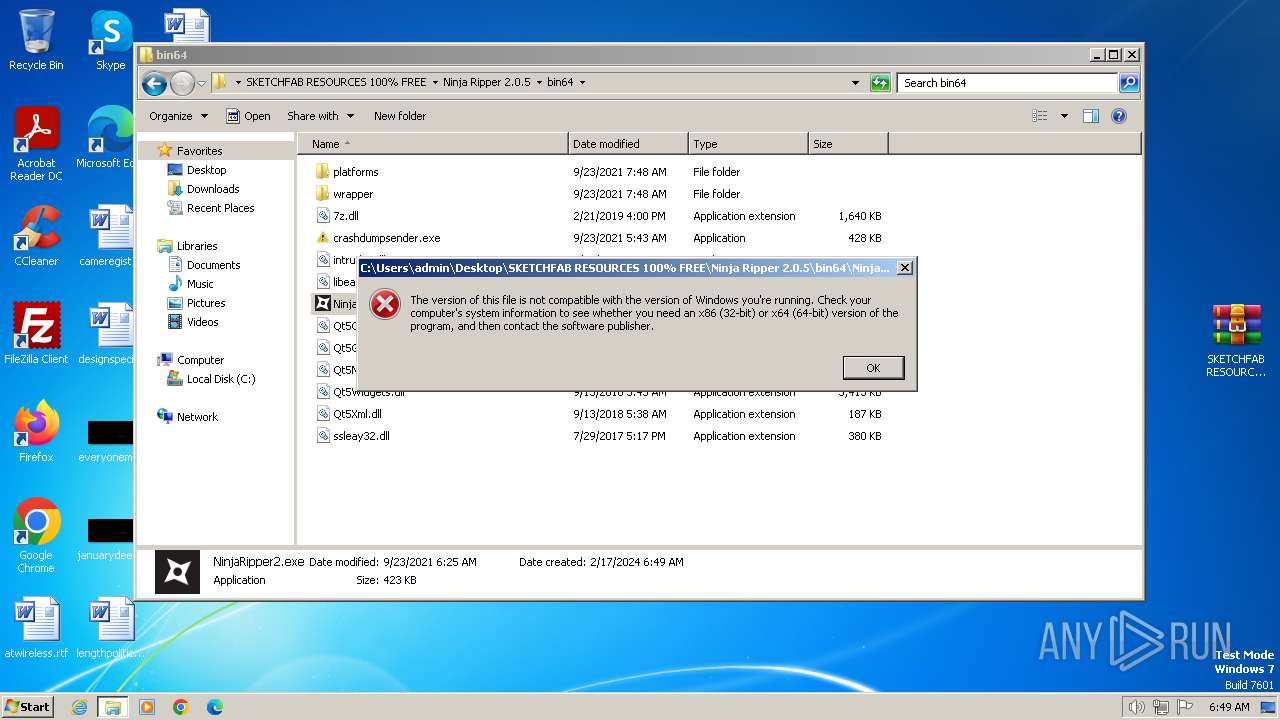Click the volume speaker tray icon
This screenshot has height=720, width=1280.
click(1136, 707)
